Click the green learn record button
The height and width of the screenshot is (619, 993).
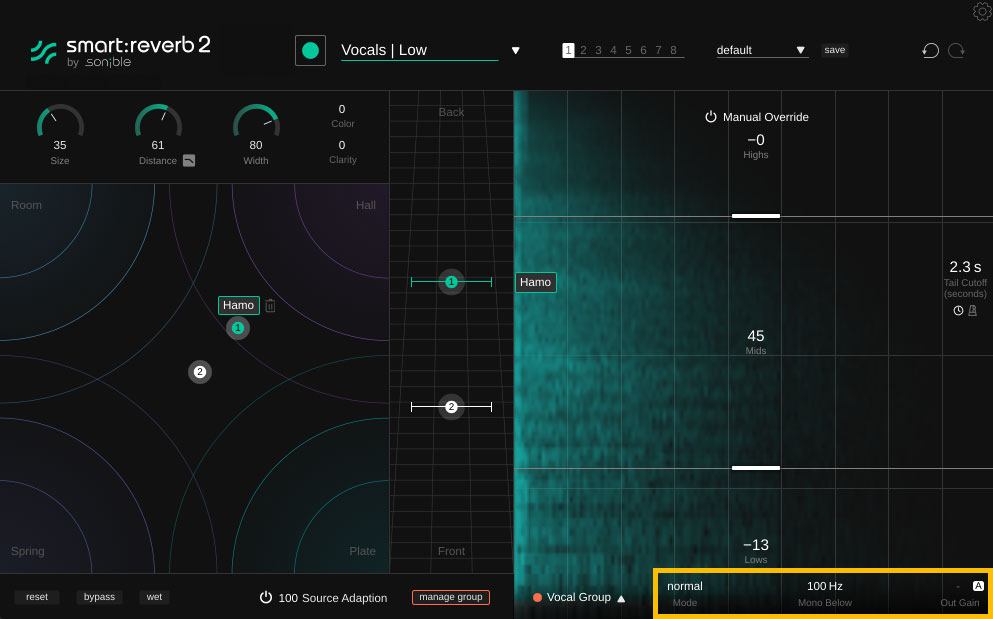pyautogui.click(x=310, y=51)
